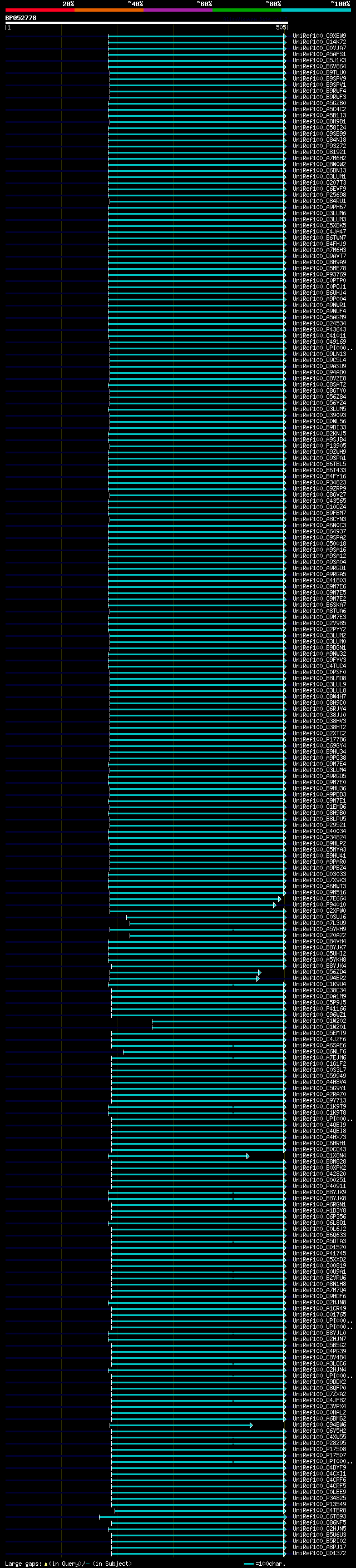Select label UniRef100_B0CQ43
The image size is (356, 1568).
pyautogui.click(x=319, y=1149)
